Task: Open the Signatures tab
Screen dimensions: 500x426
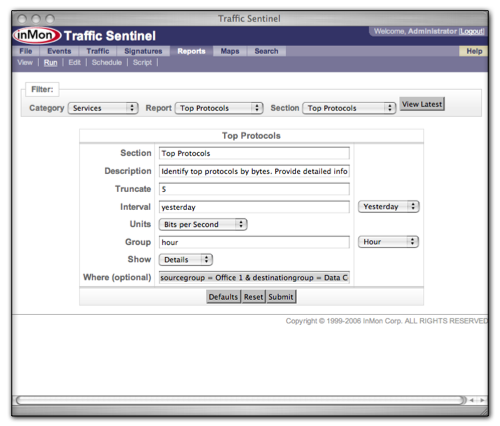Action: [x=143, y=51]
